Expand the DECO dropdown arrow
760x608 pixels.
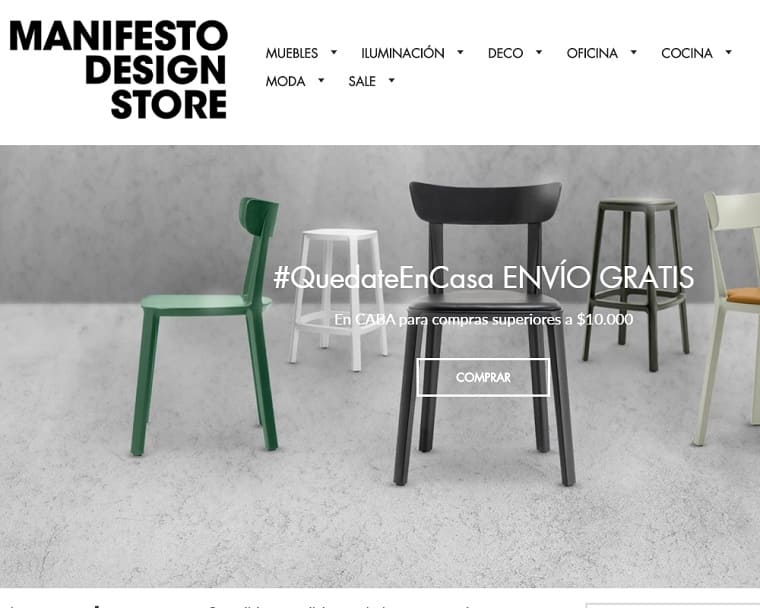click(538, 52)
